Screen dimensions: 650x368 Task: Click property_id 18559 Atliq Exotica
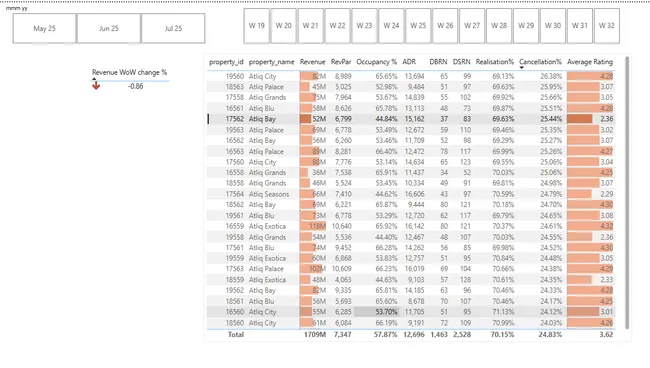pos(410,280)
